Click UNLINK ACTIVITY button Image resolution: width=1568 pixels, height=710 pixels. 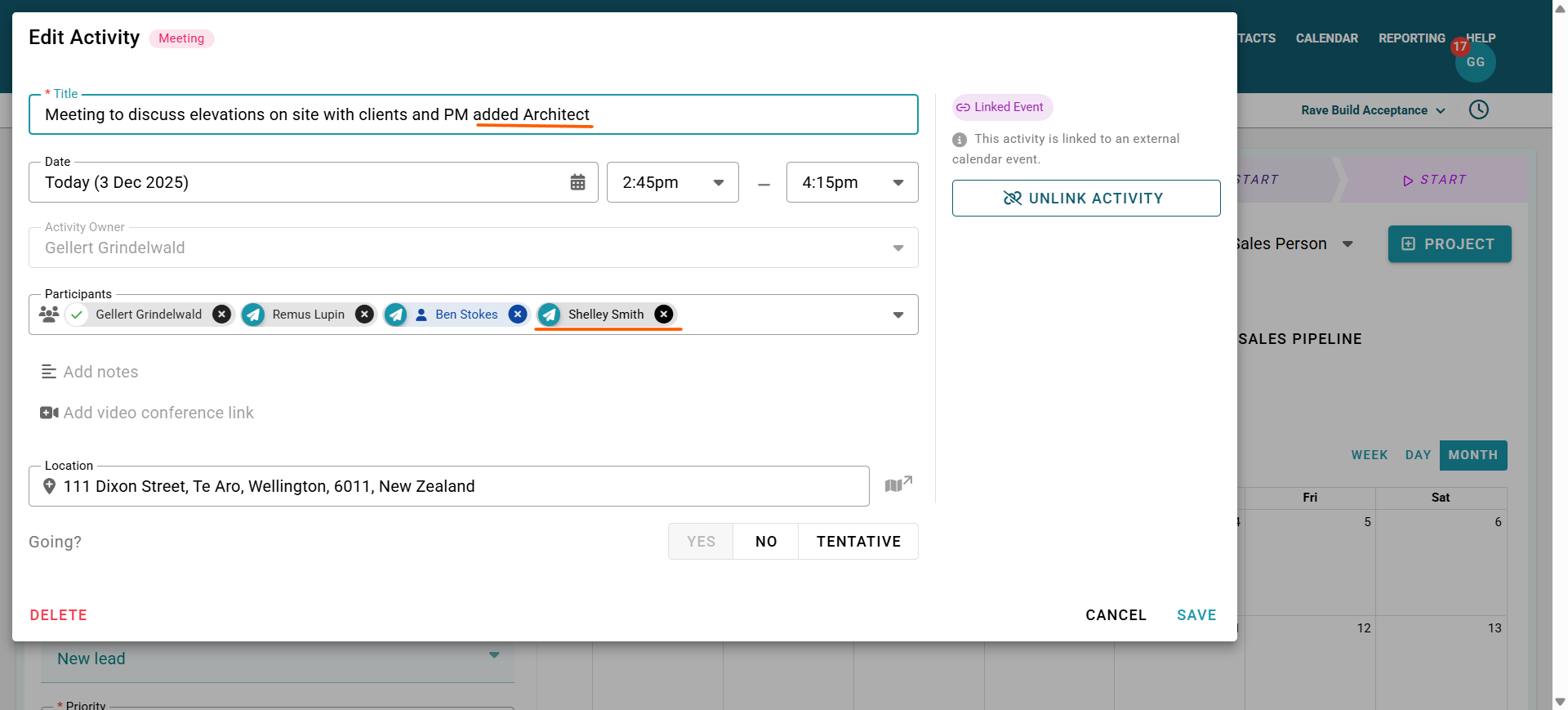(x=1086, y=199)
